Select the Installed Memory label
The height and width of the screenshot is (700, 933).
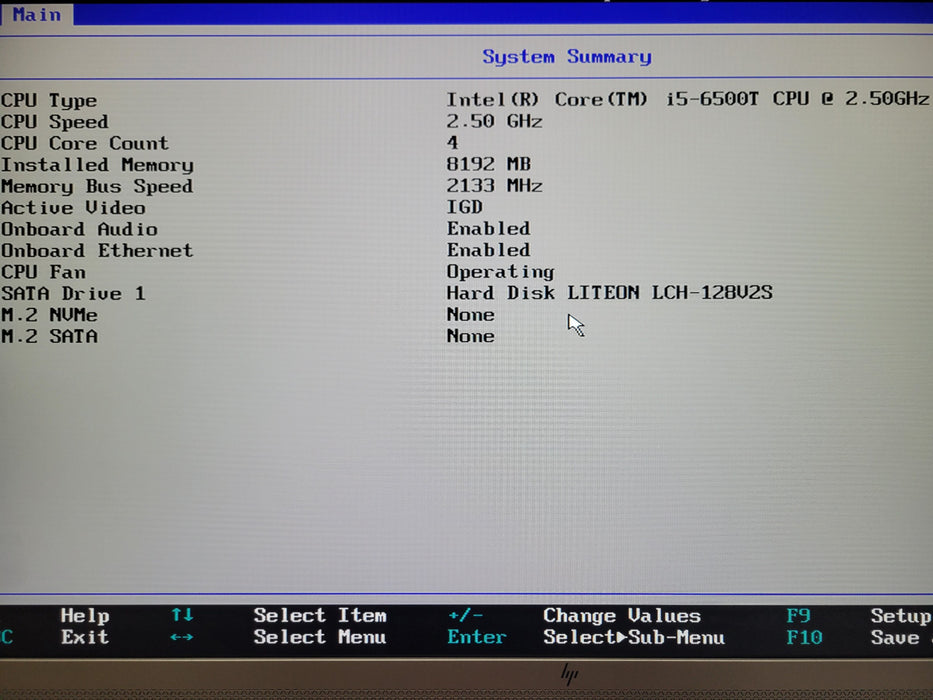(x=98, y=165)
